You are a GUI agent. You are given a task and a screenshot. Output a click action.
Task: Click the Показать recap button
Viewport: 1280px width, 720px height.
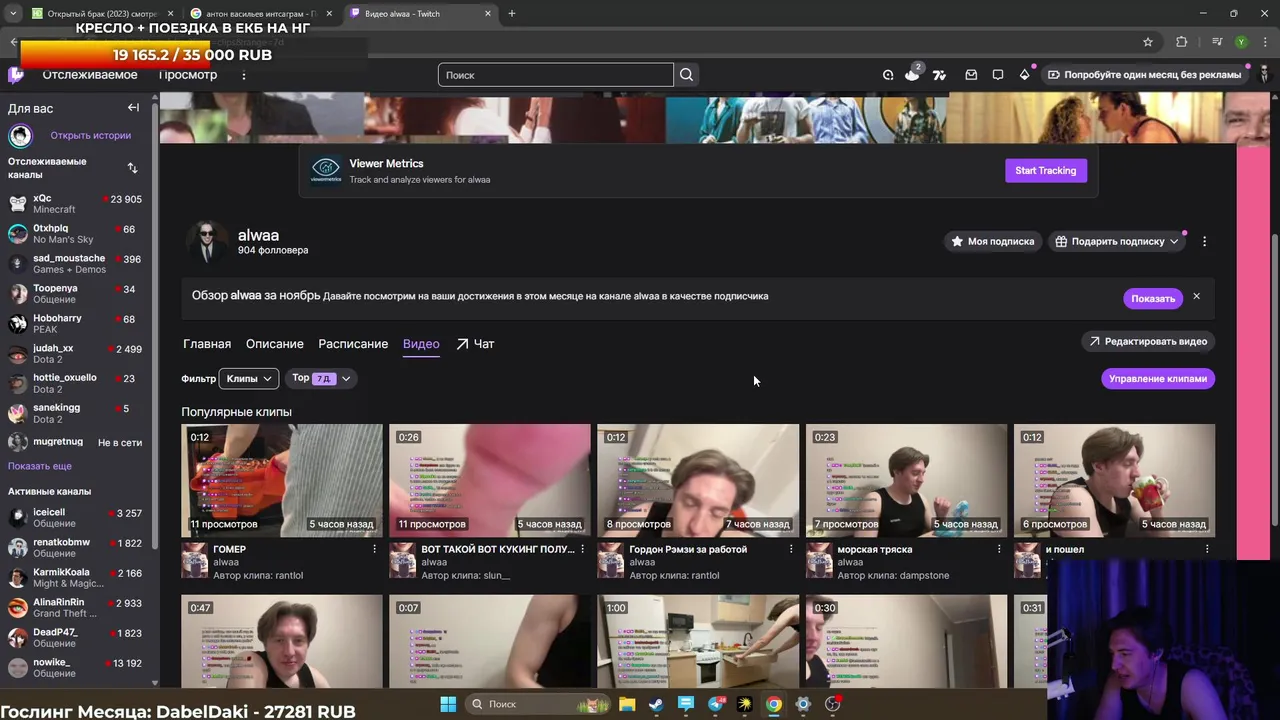pos(1153,298)
